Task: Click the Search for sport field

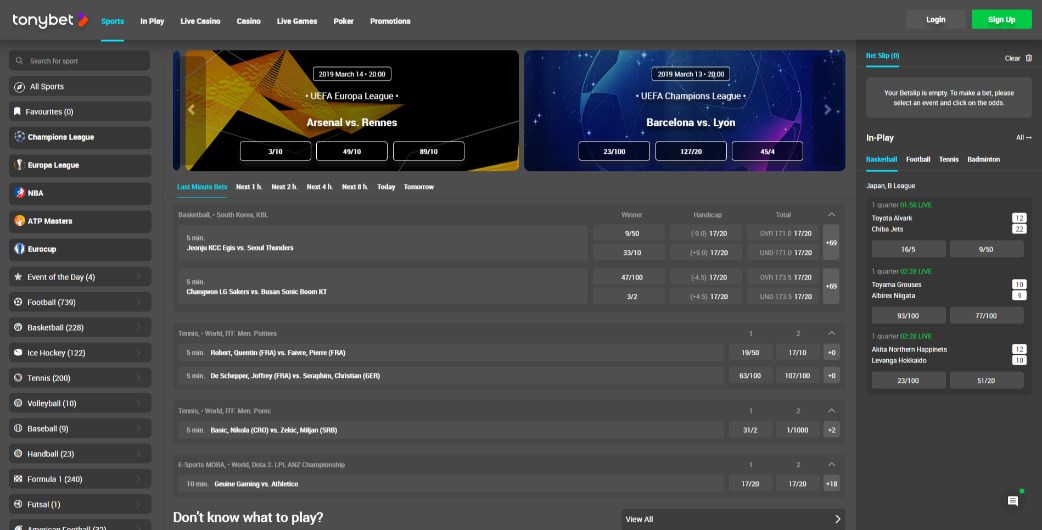Action: pyautogui.click(x=80, y=60)
